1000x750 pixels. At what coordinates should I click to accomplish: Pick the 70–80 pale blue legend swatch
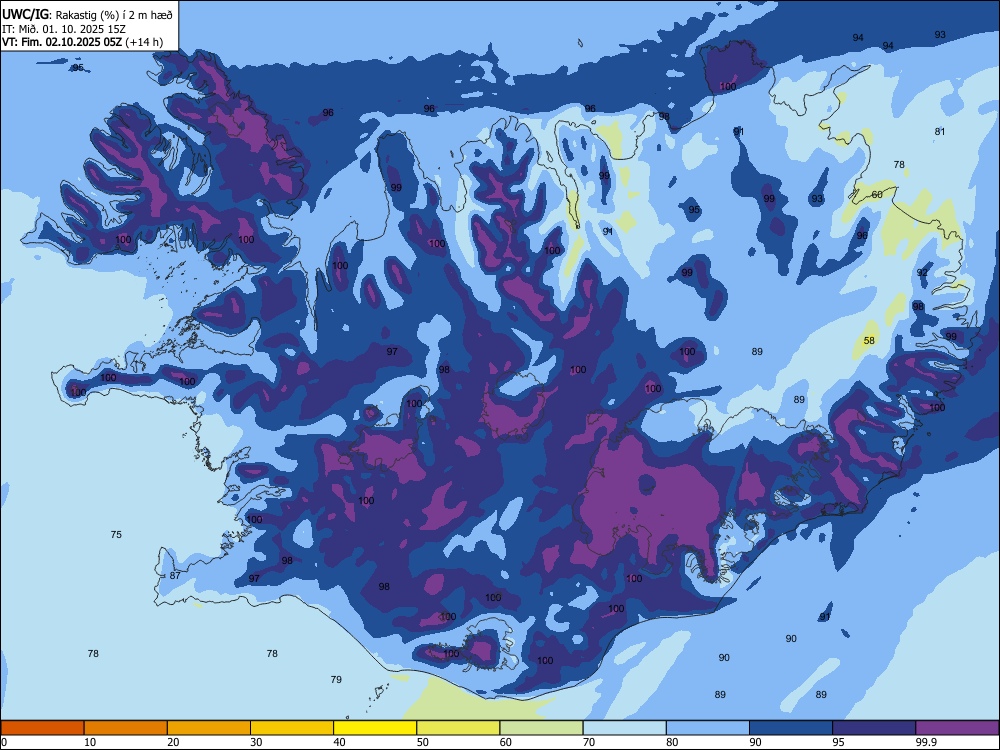point(624,728)
